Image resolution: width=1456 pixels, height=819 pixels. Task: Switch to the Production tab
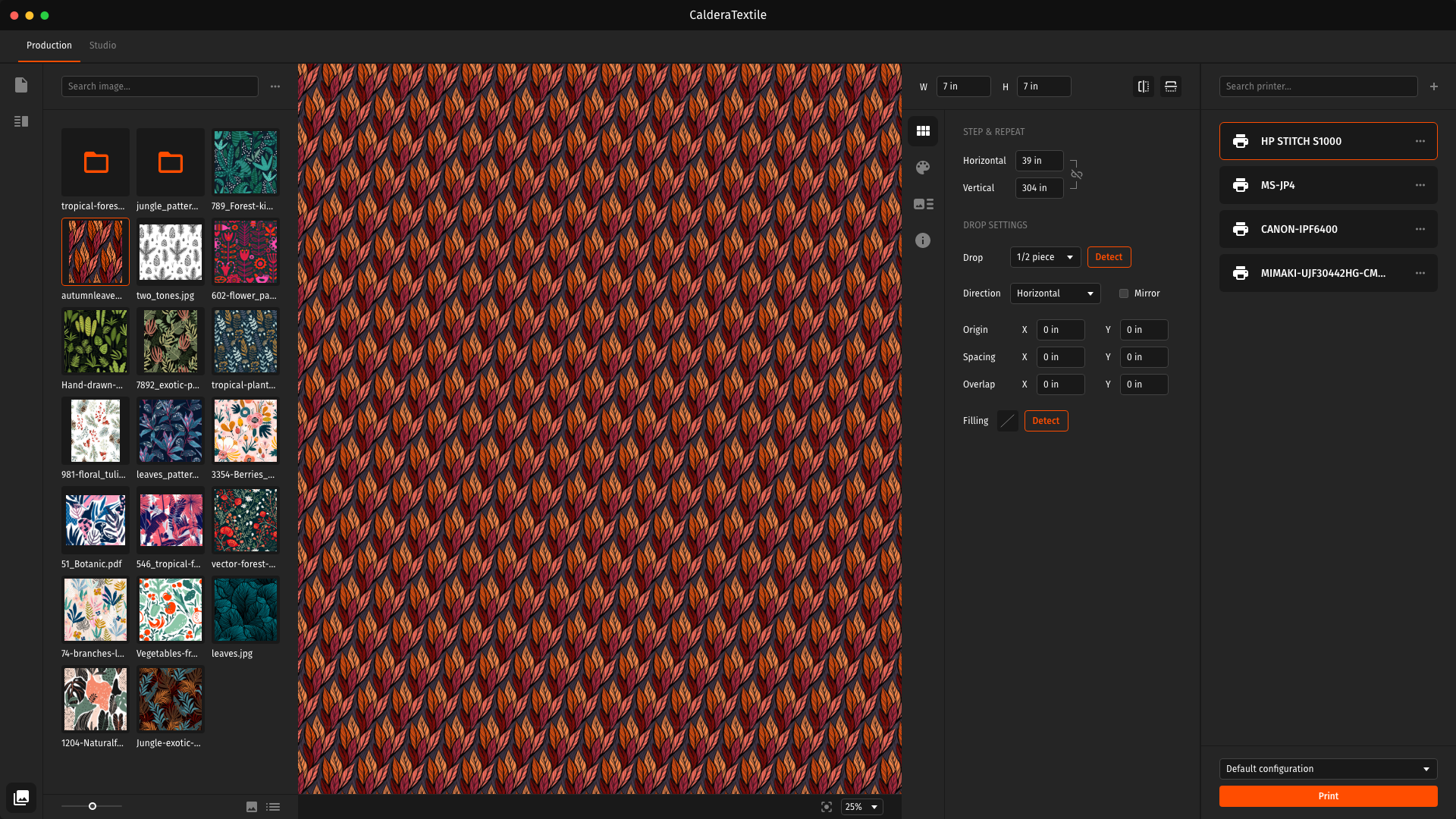(x=49, y=45)
